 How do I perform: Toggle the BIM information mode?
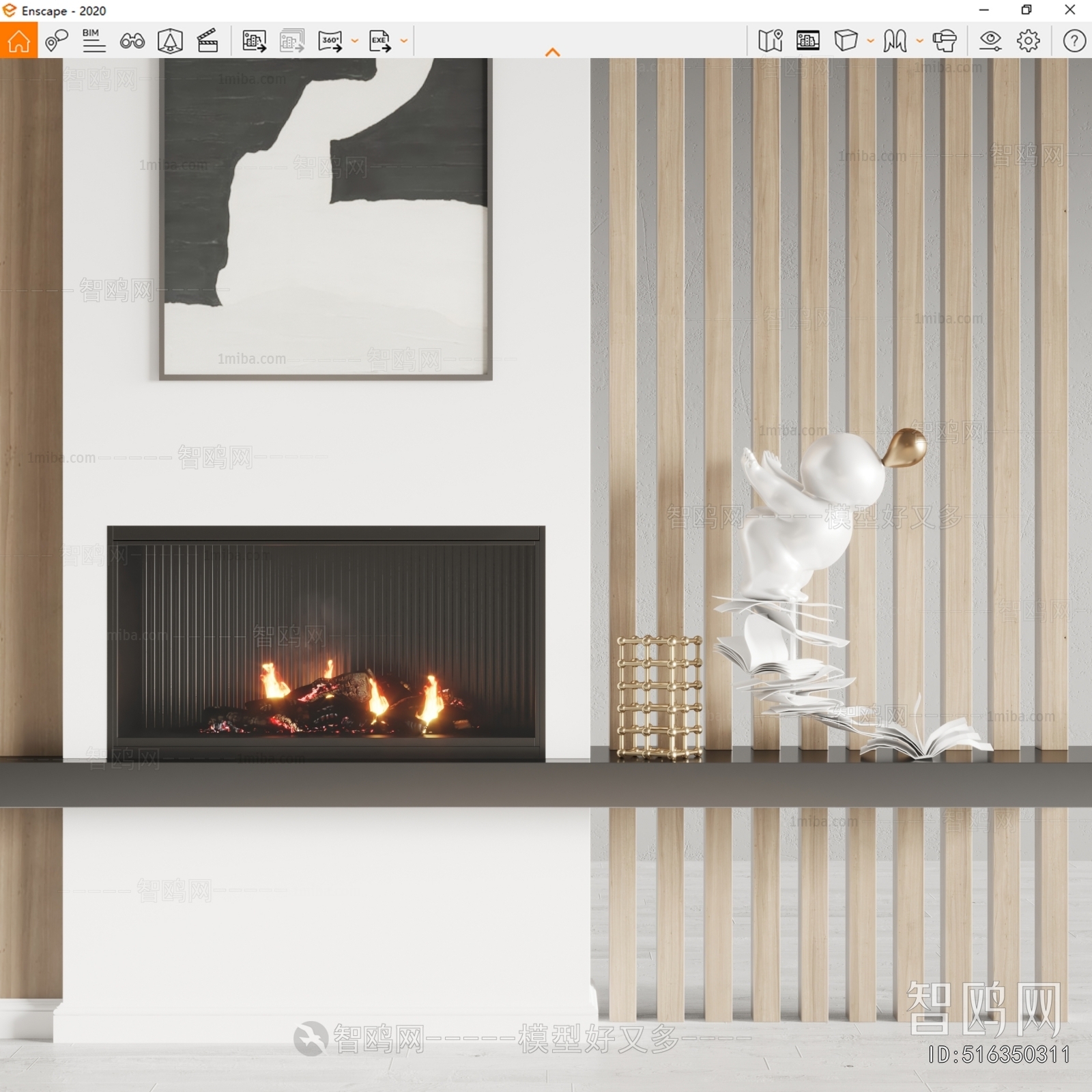(x=94, y=41)
